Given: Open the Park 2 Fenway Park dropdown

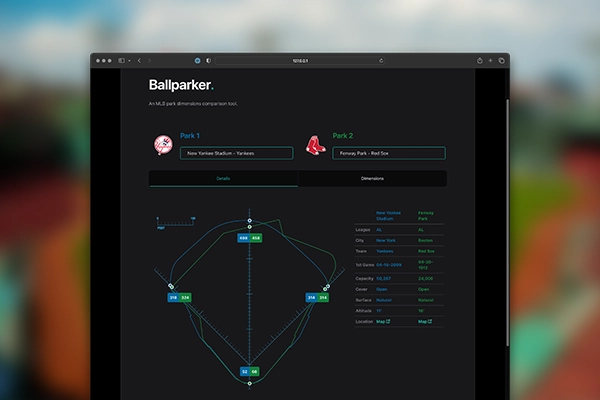Looking at the screenshot, I should [389, 153].
